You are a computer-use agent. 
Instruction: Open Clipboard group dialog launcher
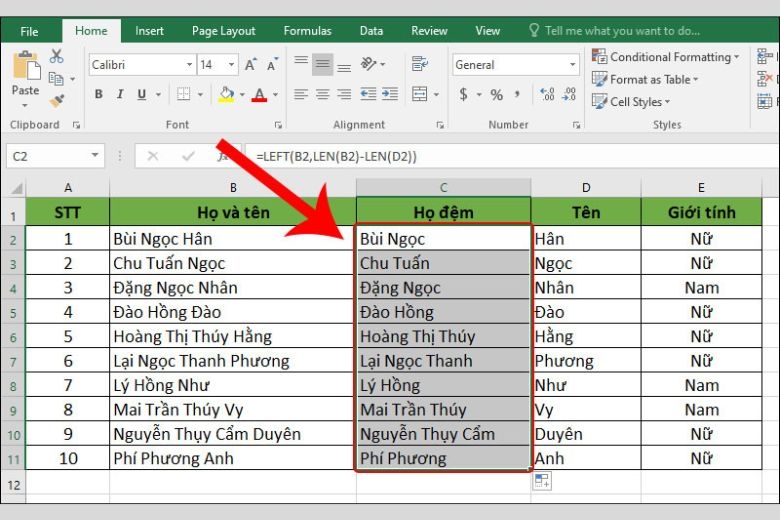pyautogui.click(x=76, y=125)
